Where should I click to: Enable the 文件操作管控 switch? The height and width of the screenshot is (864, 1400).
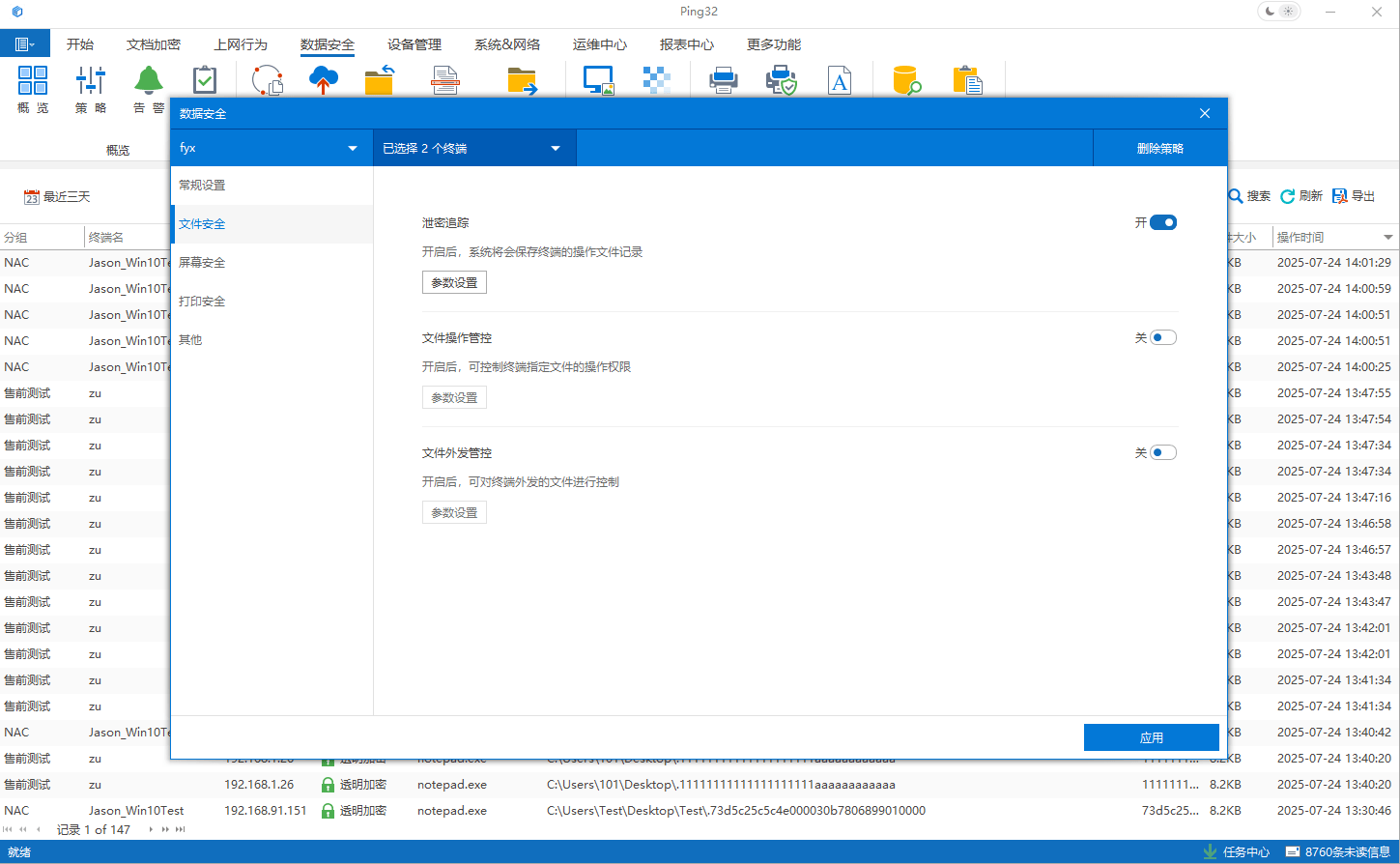point(1163,336)
